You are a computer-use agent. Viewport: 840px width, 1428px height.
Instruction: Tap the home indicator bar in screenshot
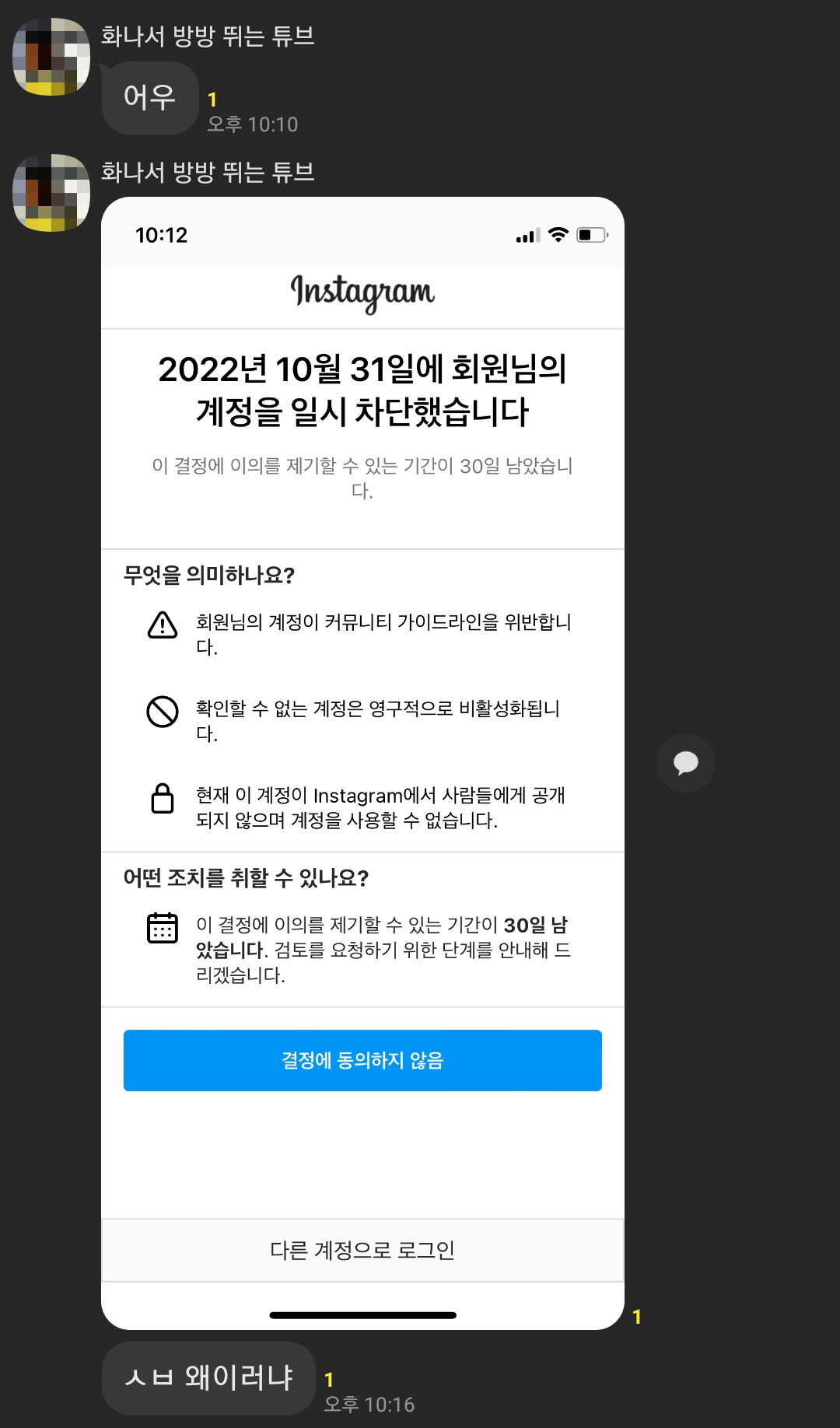coord(362,1315)
